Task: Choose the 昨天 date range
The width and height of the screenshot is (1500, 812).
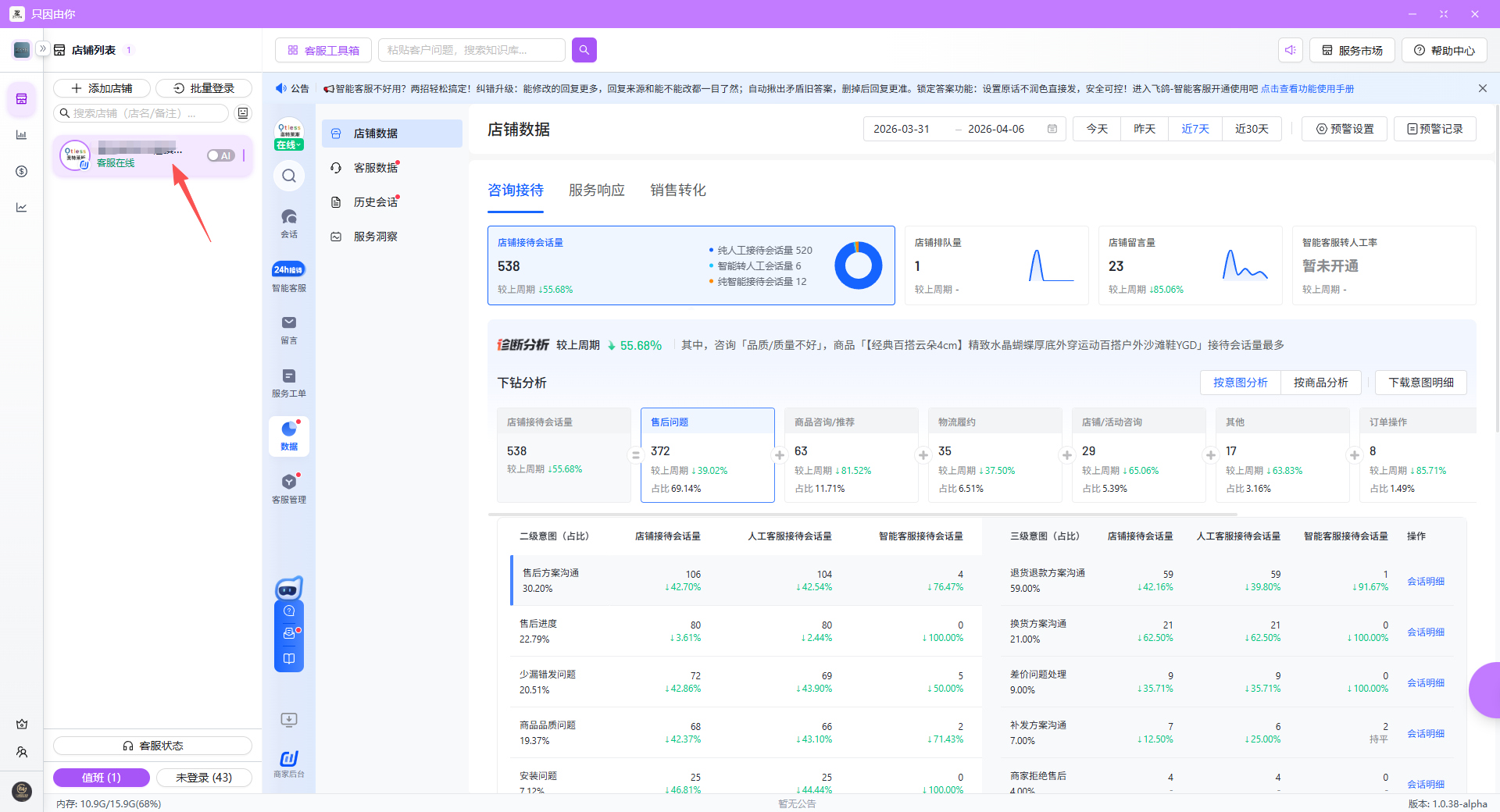Action: pyautogui.click(x=1145, y=129)
